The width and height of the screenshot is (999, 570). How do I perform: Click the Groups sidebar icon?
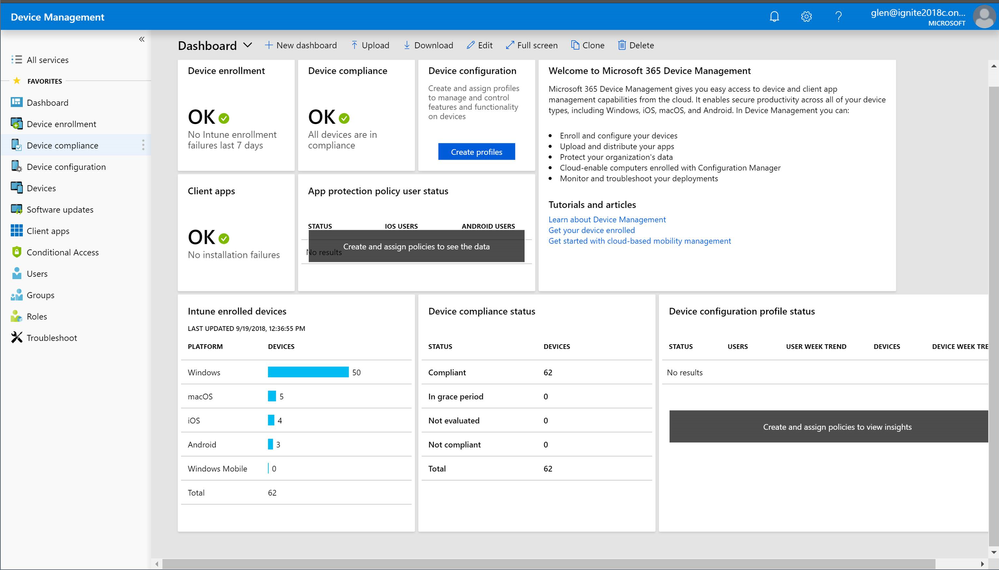(17, 295)
